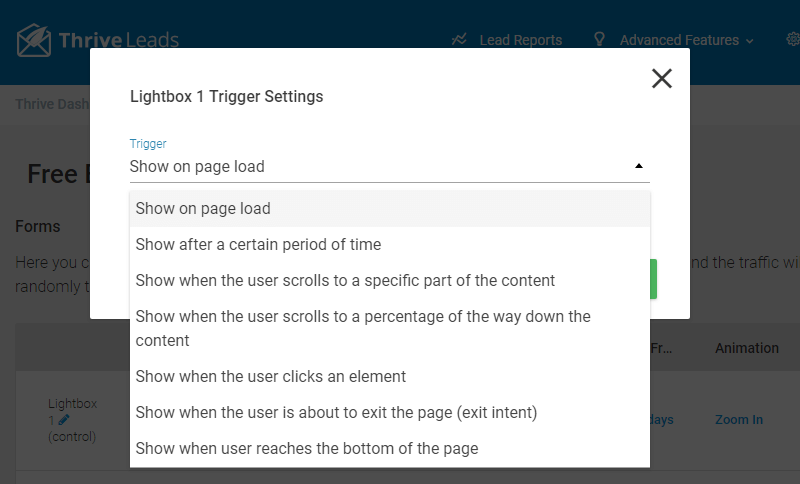Viewport: 800px width, 484px height.
Task: Open the settings gear icon in header
Action: (x=793, y=39)
